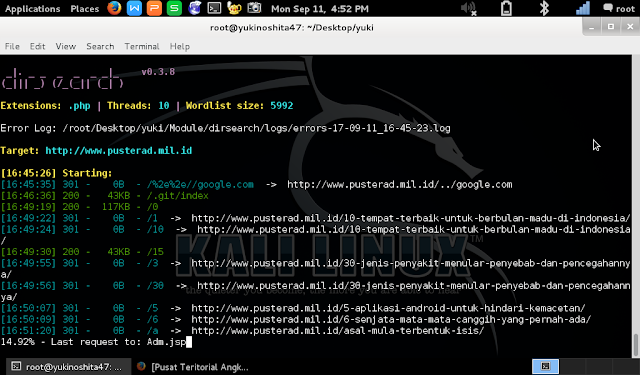The width and height of the screenshot is (640, 375).
Task: Open the Terminal menu in menubar
Action: click(142, 47)
